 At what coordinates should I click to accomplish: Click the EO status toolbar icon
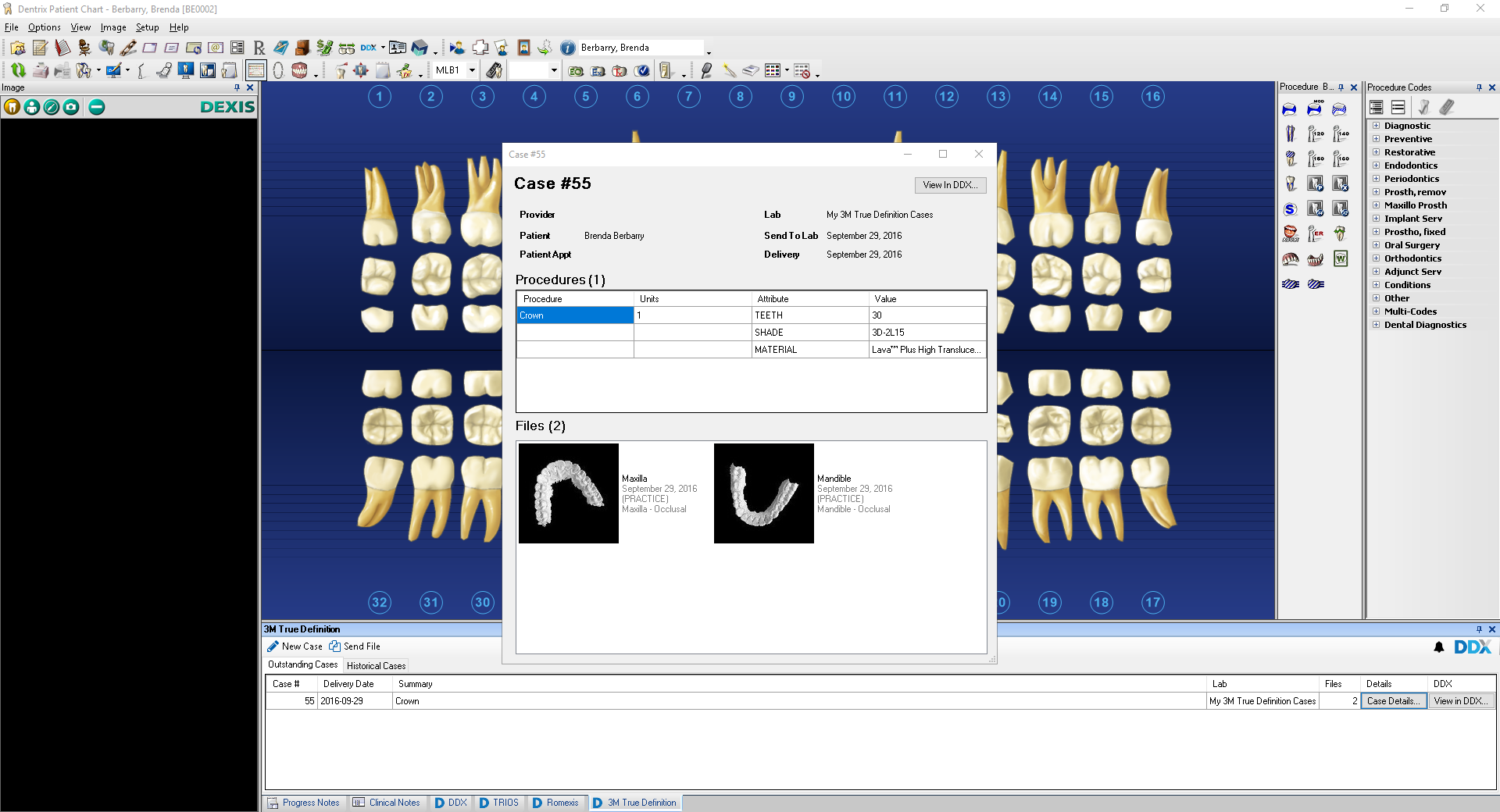(576, 71)
